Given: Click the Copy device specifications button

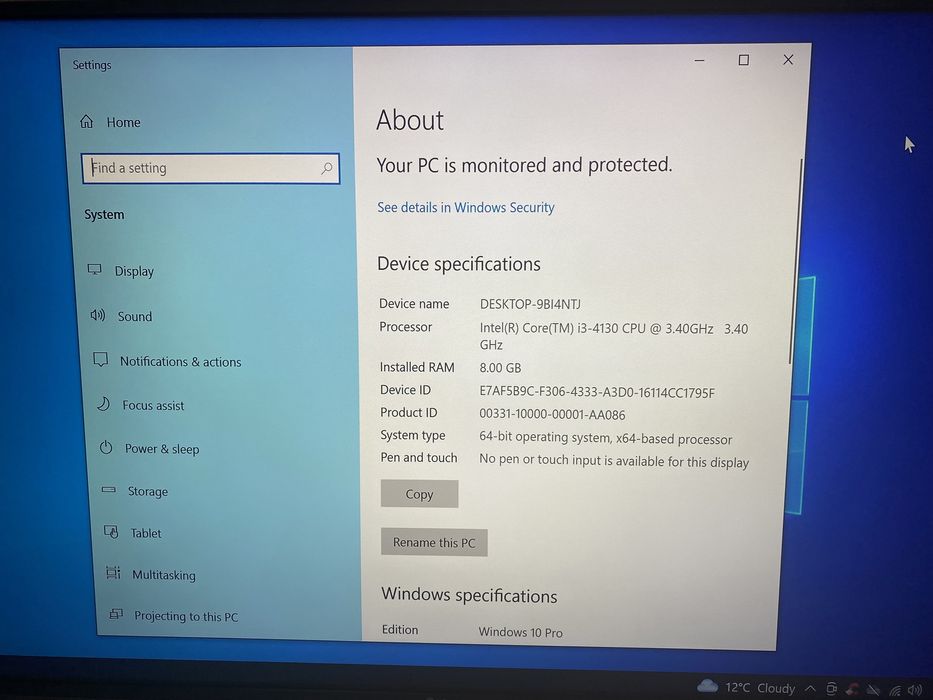Looking at the screenshot, I should [x=419, y=494].
